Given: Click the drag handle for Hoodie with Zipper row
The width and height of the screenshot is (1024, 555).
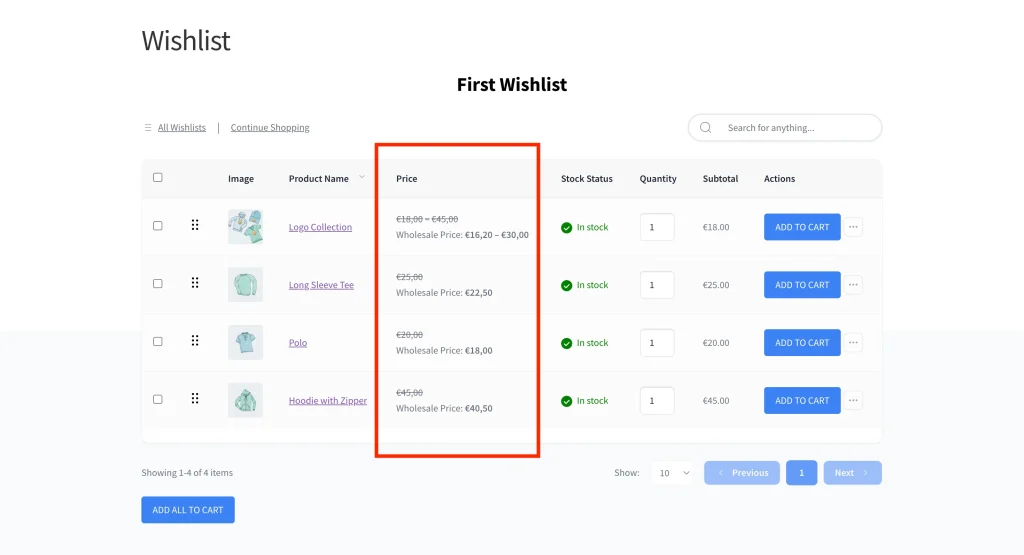Looking at the screenshot, I should tap(195, 398).
